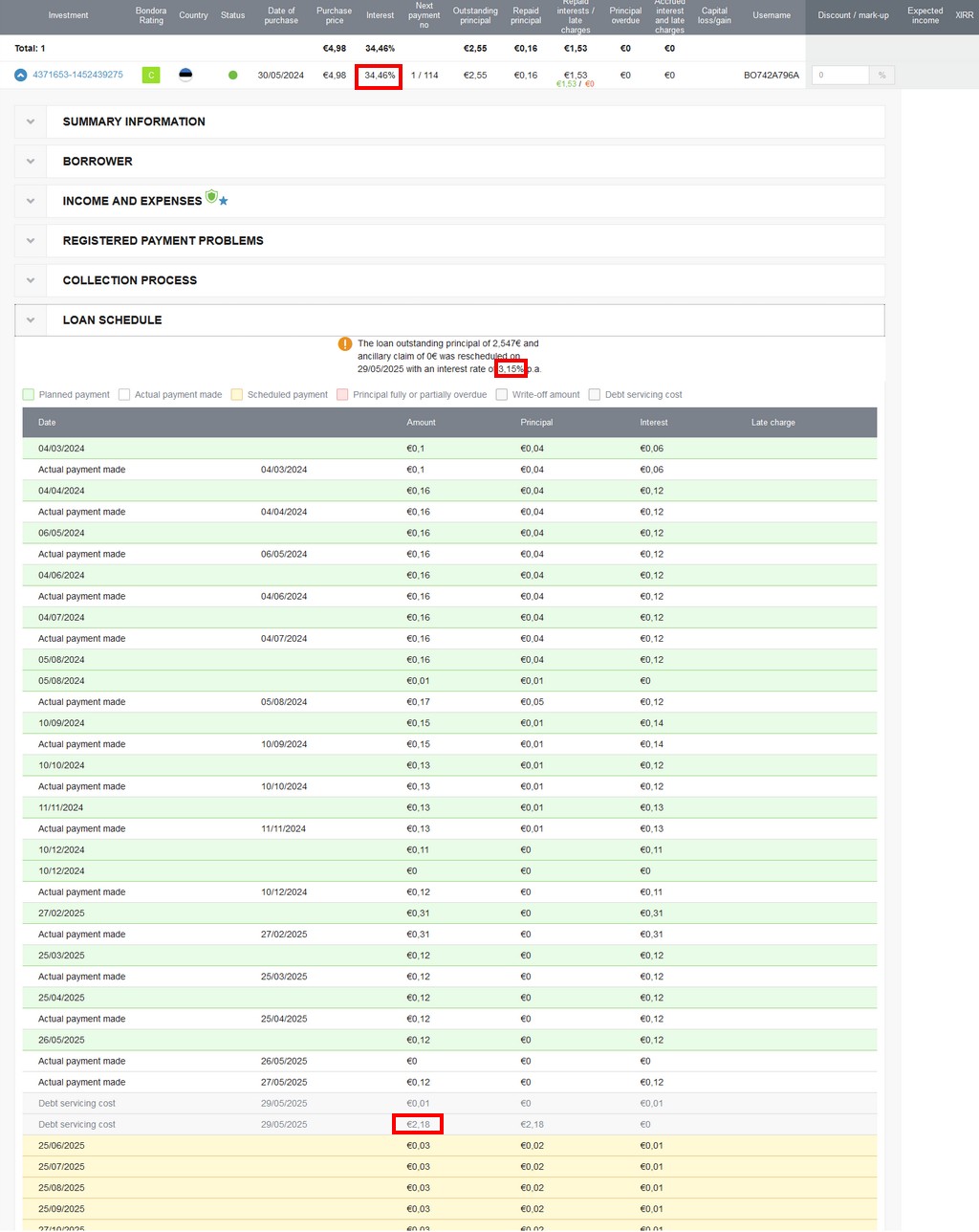Click the next payment value '1 / 114'
The height and width of the screenshot is (1232, 979).
pos(424,75)
